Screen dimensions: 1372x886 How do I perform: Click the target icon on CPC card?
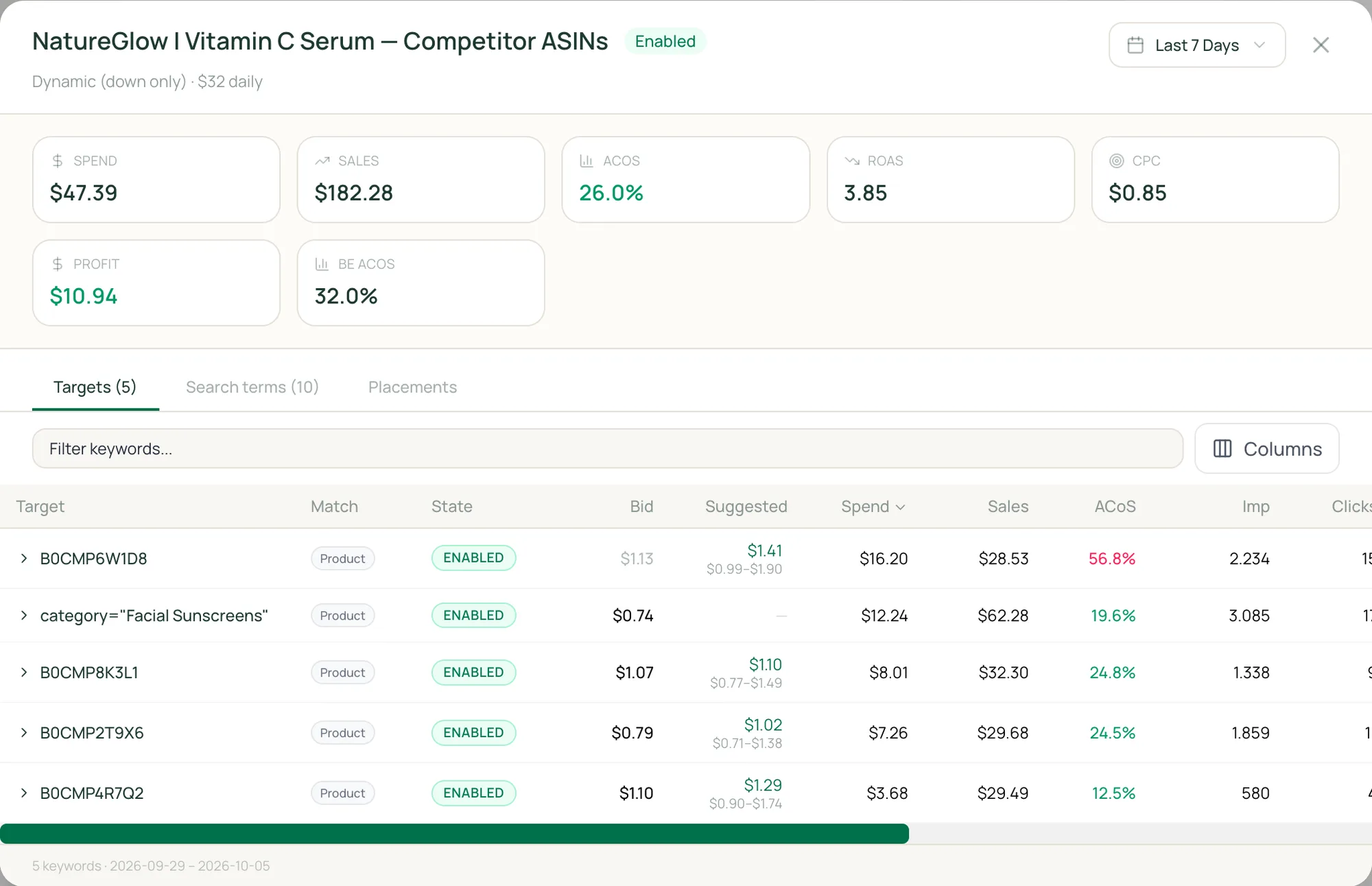[x=1117, y=161]
